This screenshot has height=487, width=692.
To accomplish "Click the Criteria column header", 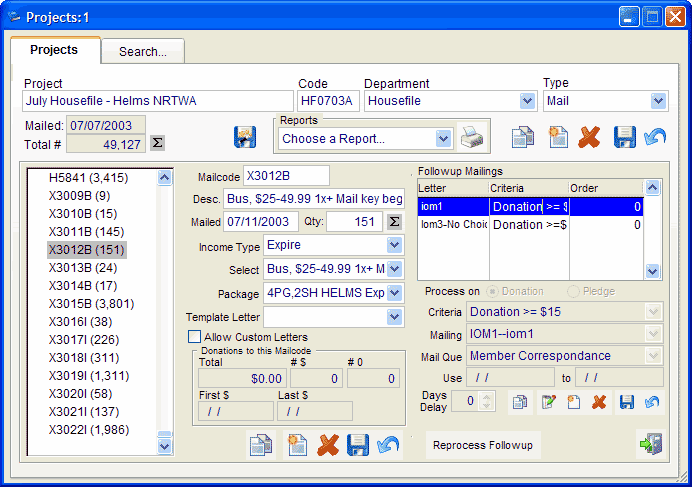I will [x=528, y=188].
